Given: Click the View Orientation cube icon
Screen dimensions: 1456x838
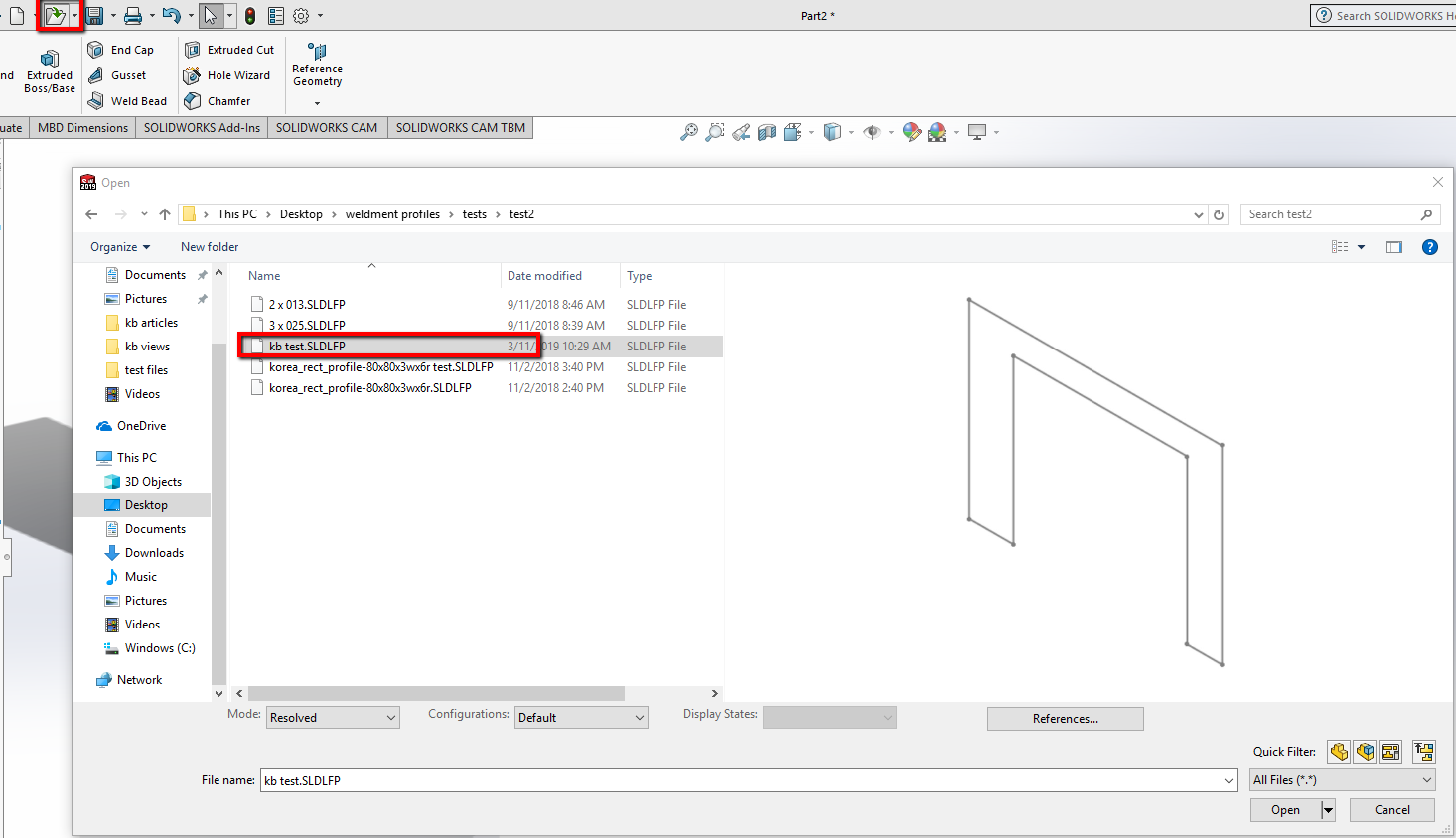Looking at the screenshot, I should pos(793,132).
